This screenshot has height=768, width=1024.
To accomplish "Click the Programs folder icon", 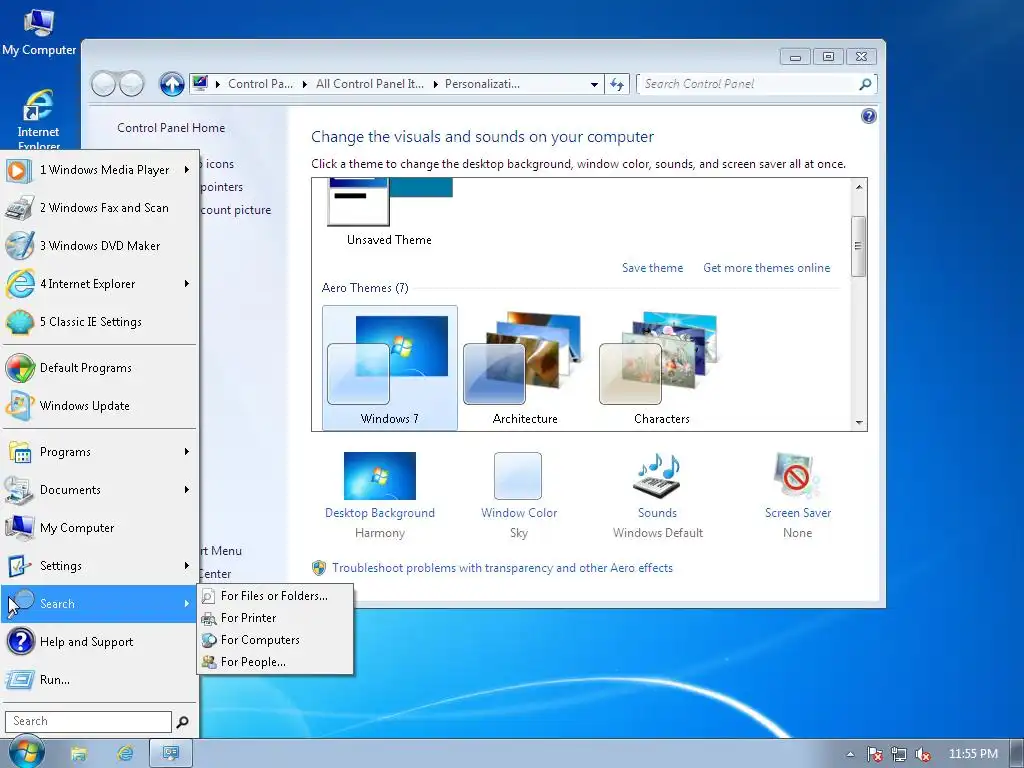I will point(20,452).
